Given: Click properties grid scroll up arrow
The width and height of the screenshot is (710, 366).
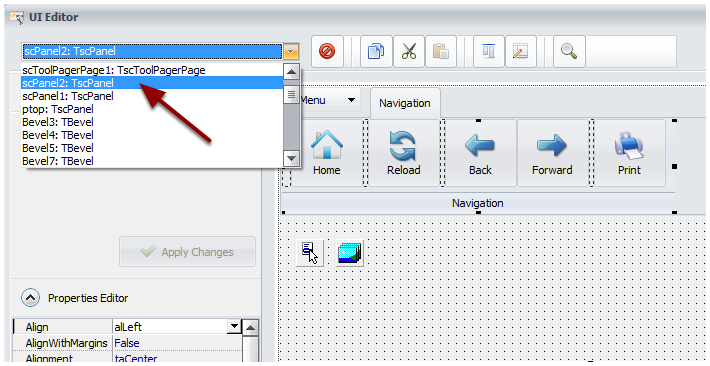Looking at the screenshot, I should (x=250, y=327).
